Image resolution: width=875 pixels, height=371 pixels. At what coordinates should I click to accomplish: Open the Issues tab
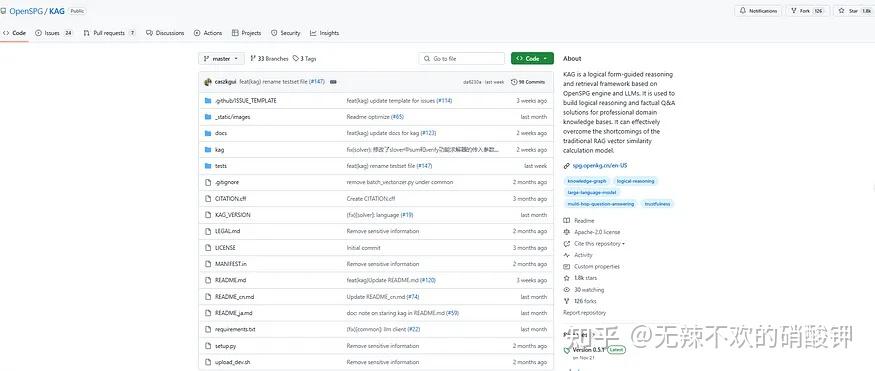[54, 33]
